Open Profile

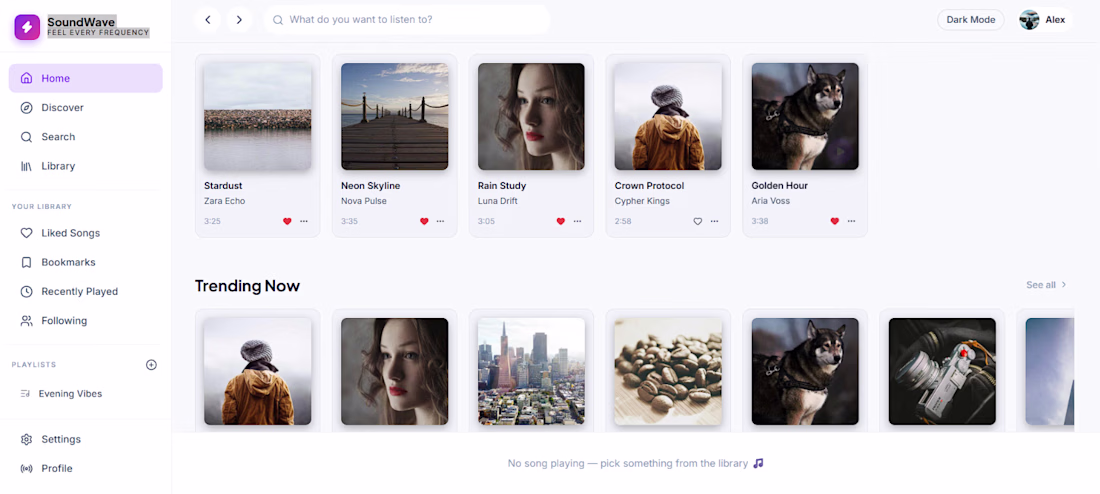(86, 469)
